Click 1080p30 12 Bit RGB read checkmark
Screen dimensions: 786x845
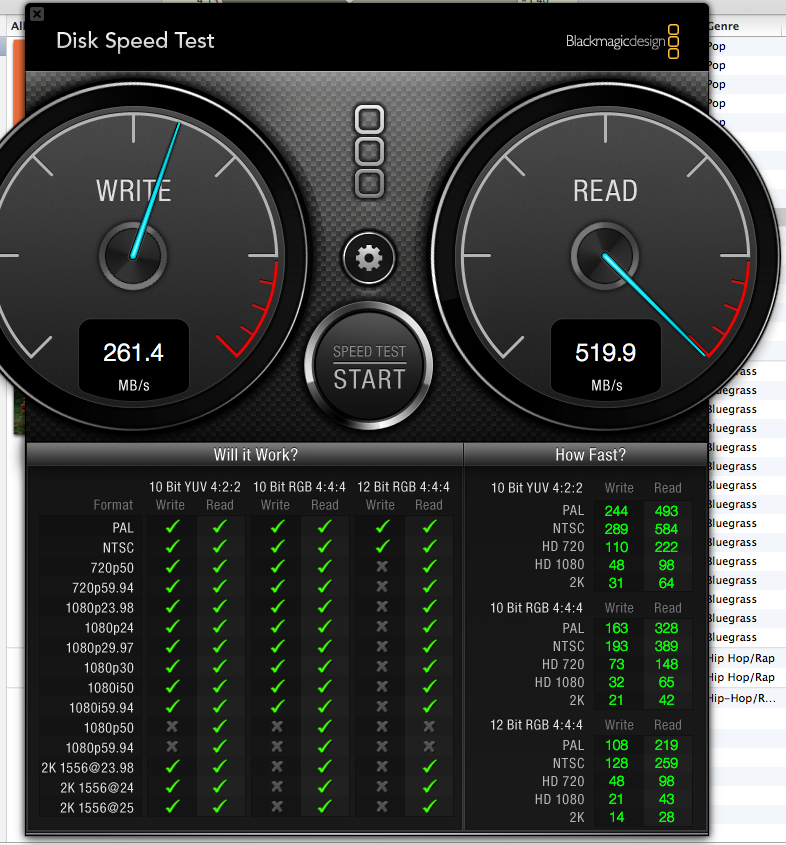(429, 666)
